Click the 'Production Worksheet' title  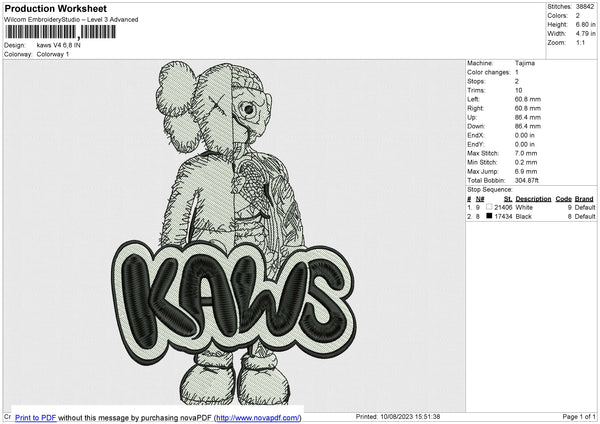[55, 8]
